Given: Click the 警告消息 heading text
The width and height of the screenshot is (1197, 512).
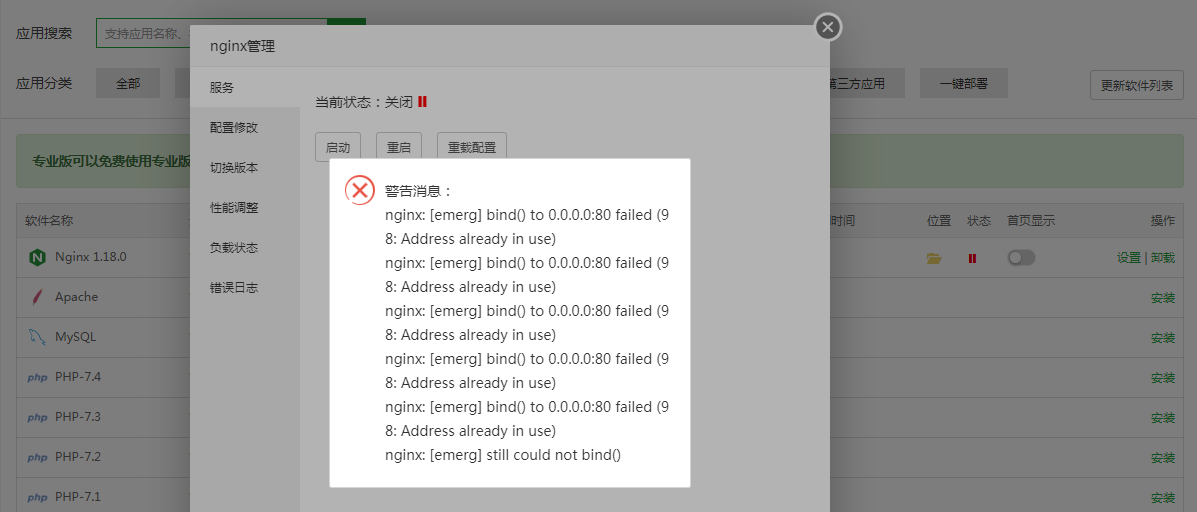Looking at the screenshot, I should pyautogui.click(x=418, y=191).
